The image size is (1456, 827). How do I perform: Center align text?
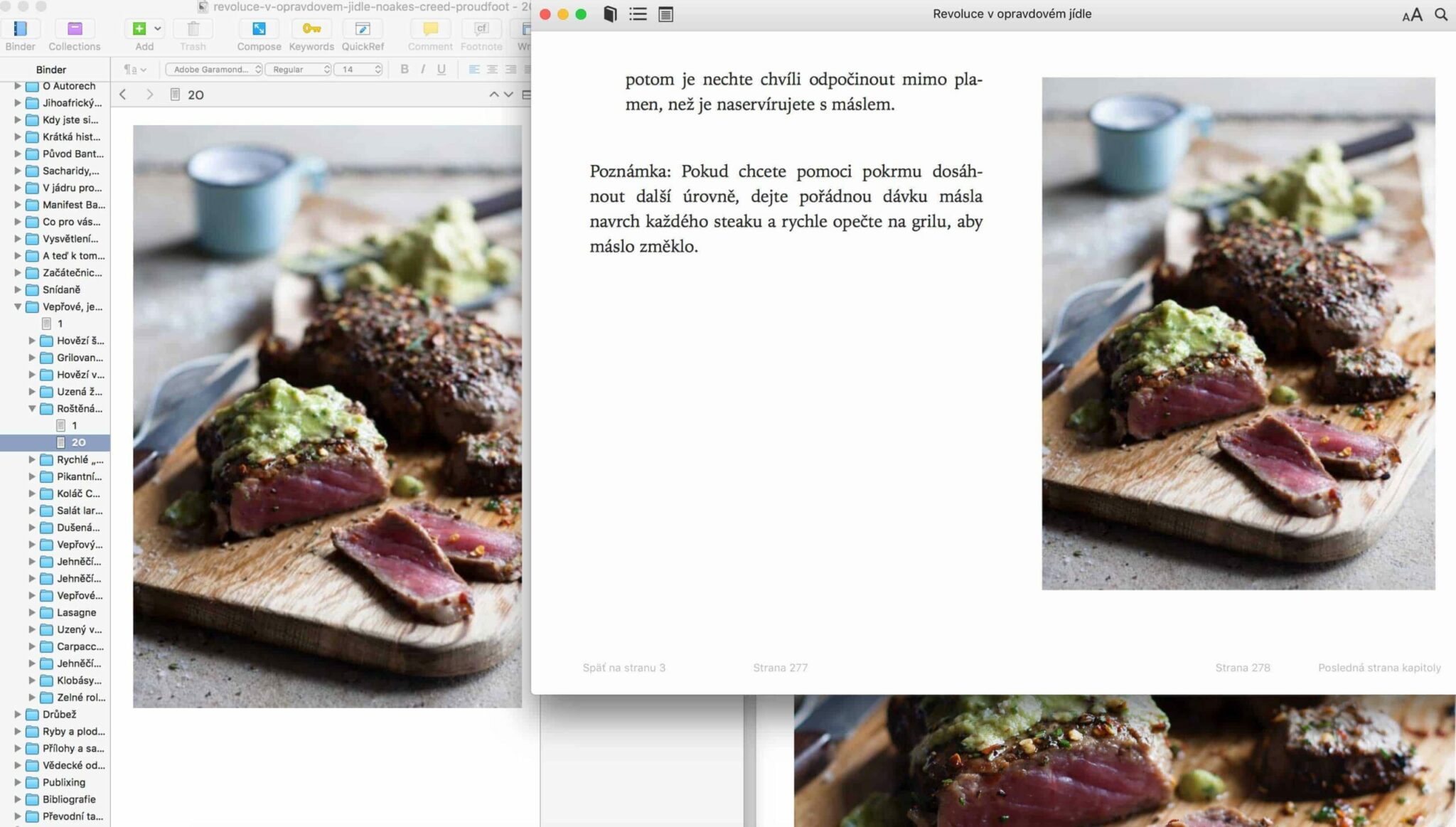click(x=492, y=69)
